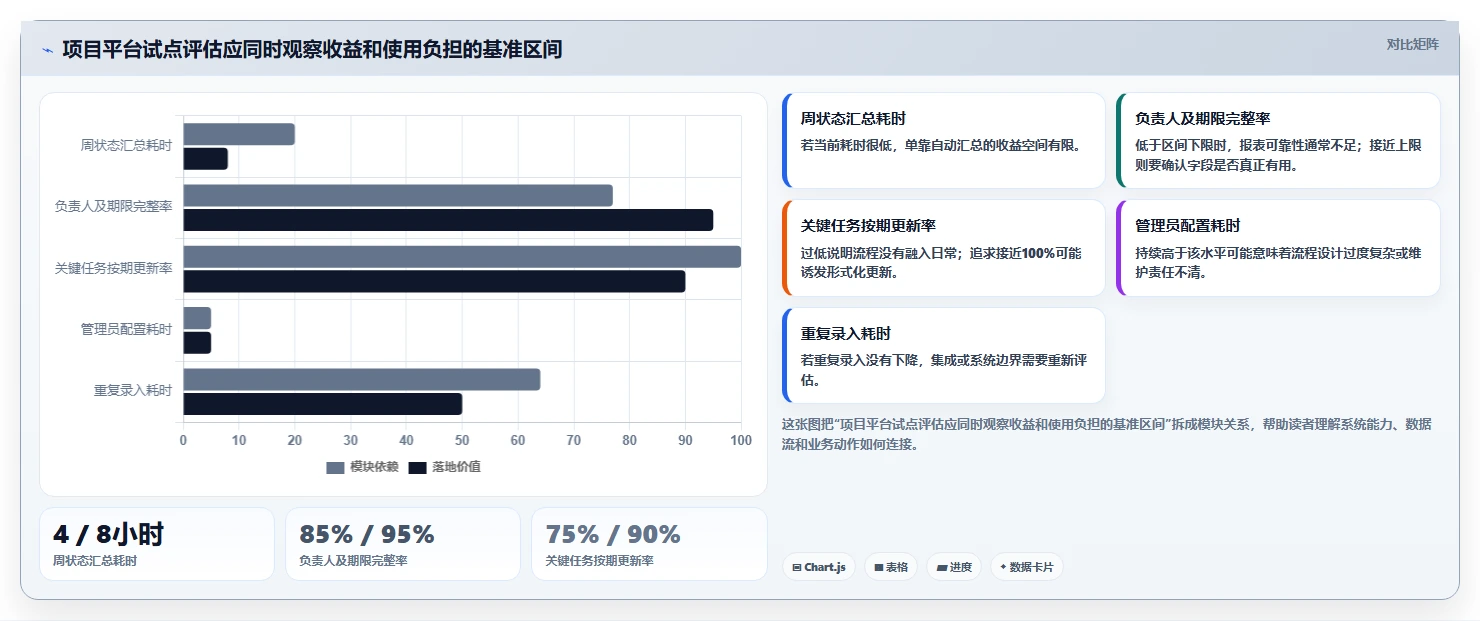This screenshot has height=621, width=1480.
Task: Click the grey 周状态汇总耗时 bar
Action: pyautogui.click(x=239, y=134)
